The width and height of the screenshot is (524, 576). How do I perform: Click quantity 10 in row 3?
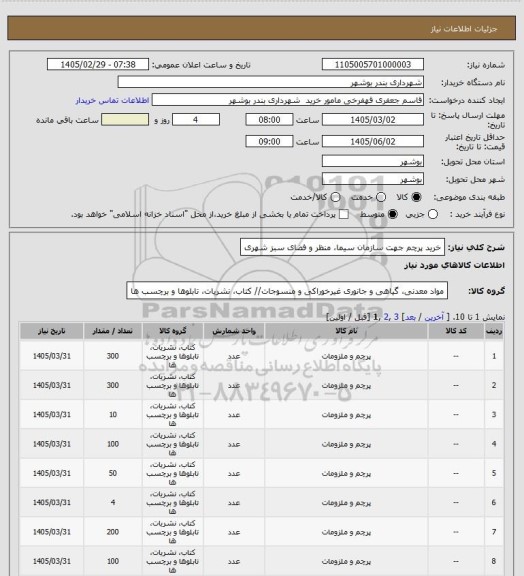click(113, 414)
